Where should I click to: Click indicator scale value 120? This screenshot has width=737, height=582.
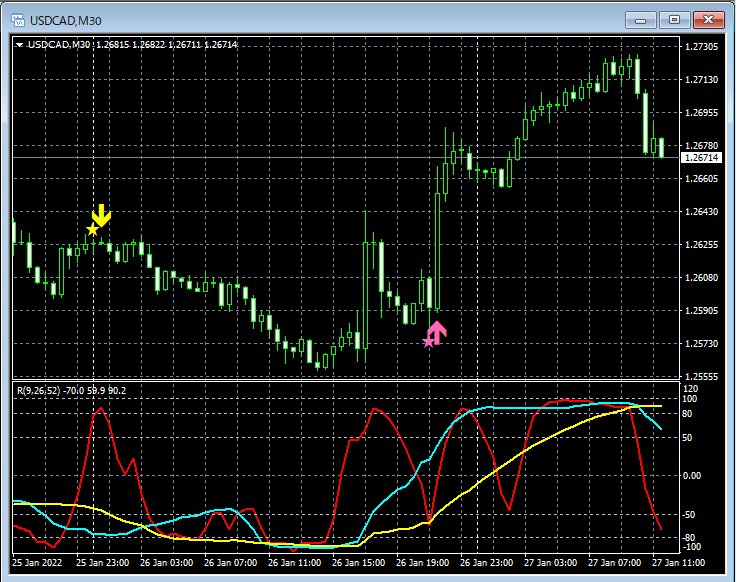coord(690,389)
